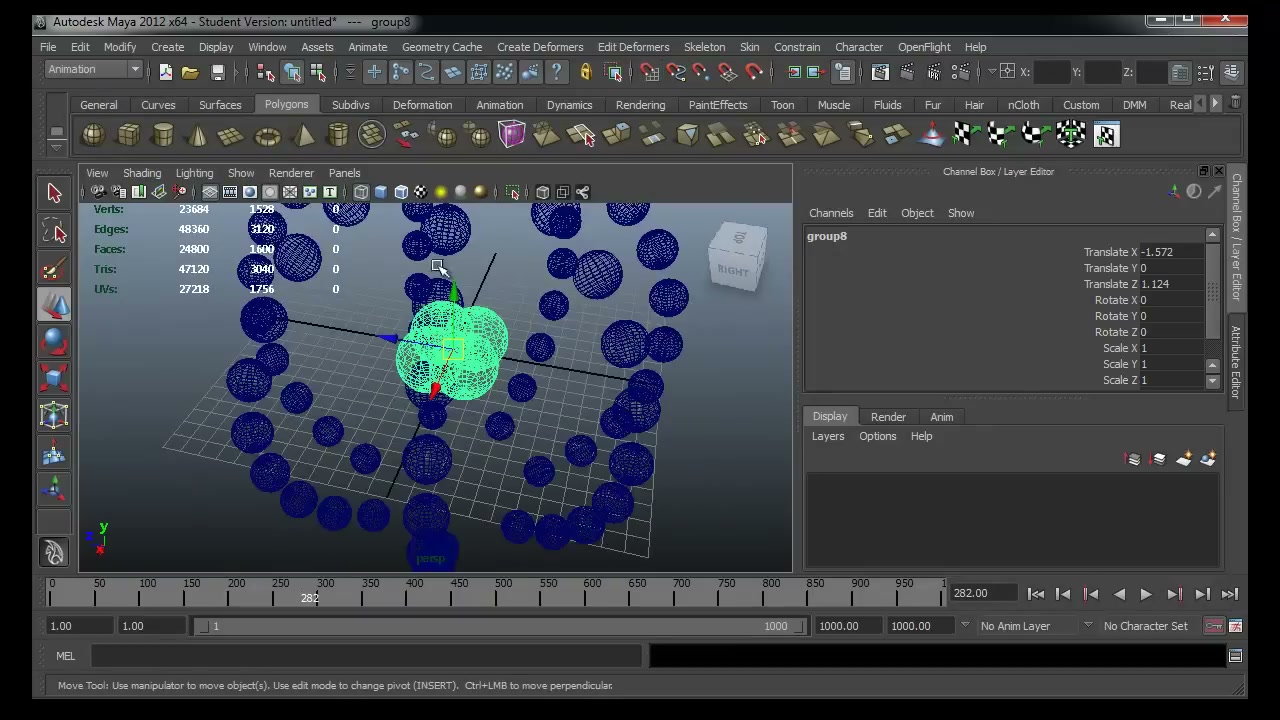The width and height of the screenshot is (1280, 720).
Task: Click the planar UV mapping checker shelf icon
Action: click(965, 134)
